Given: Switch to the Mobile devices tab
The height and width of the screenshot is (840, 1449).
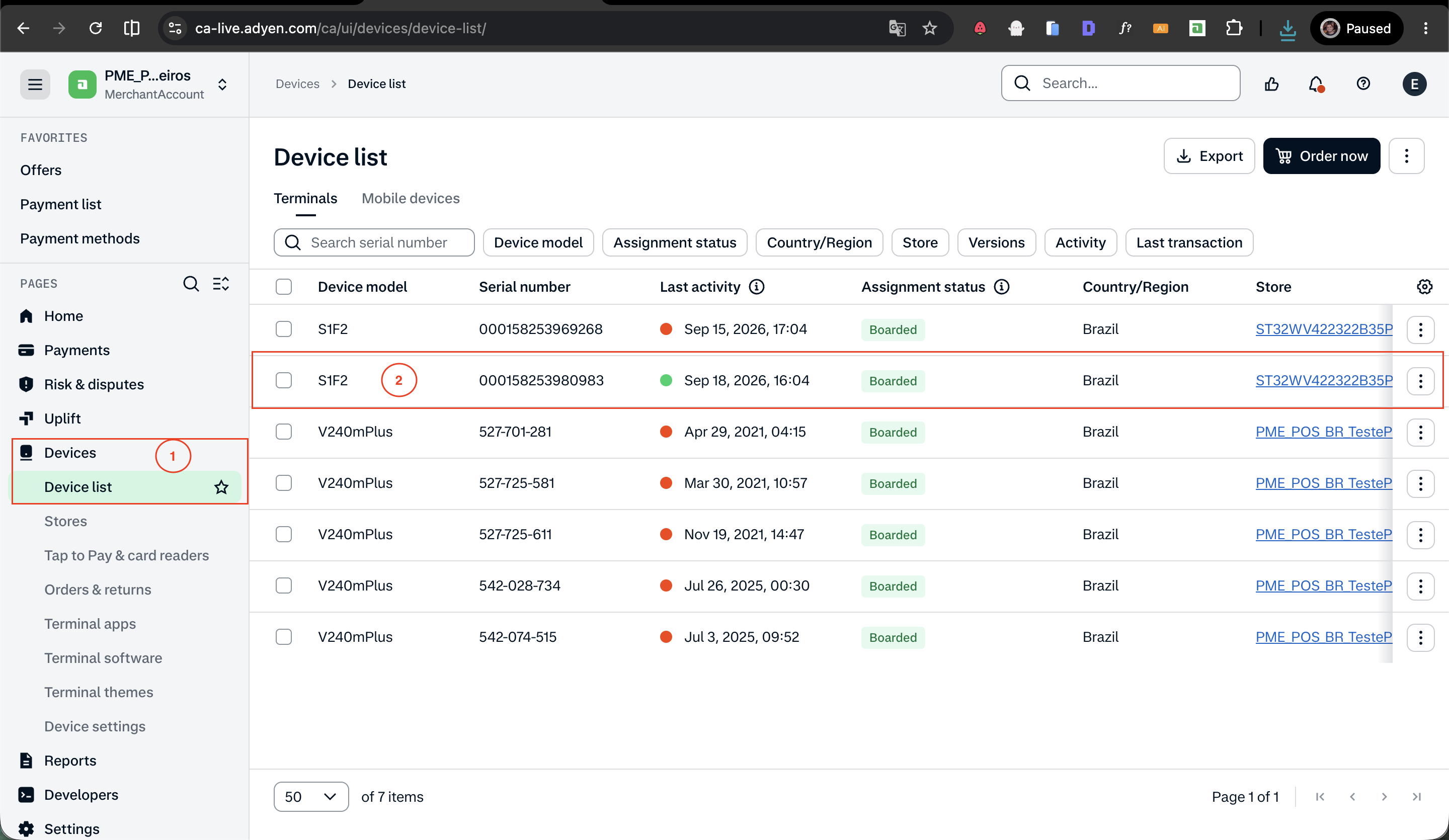Looking at the screenshot, I should (x=411, y=198).
